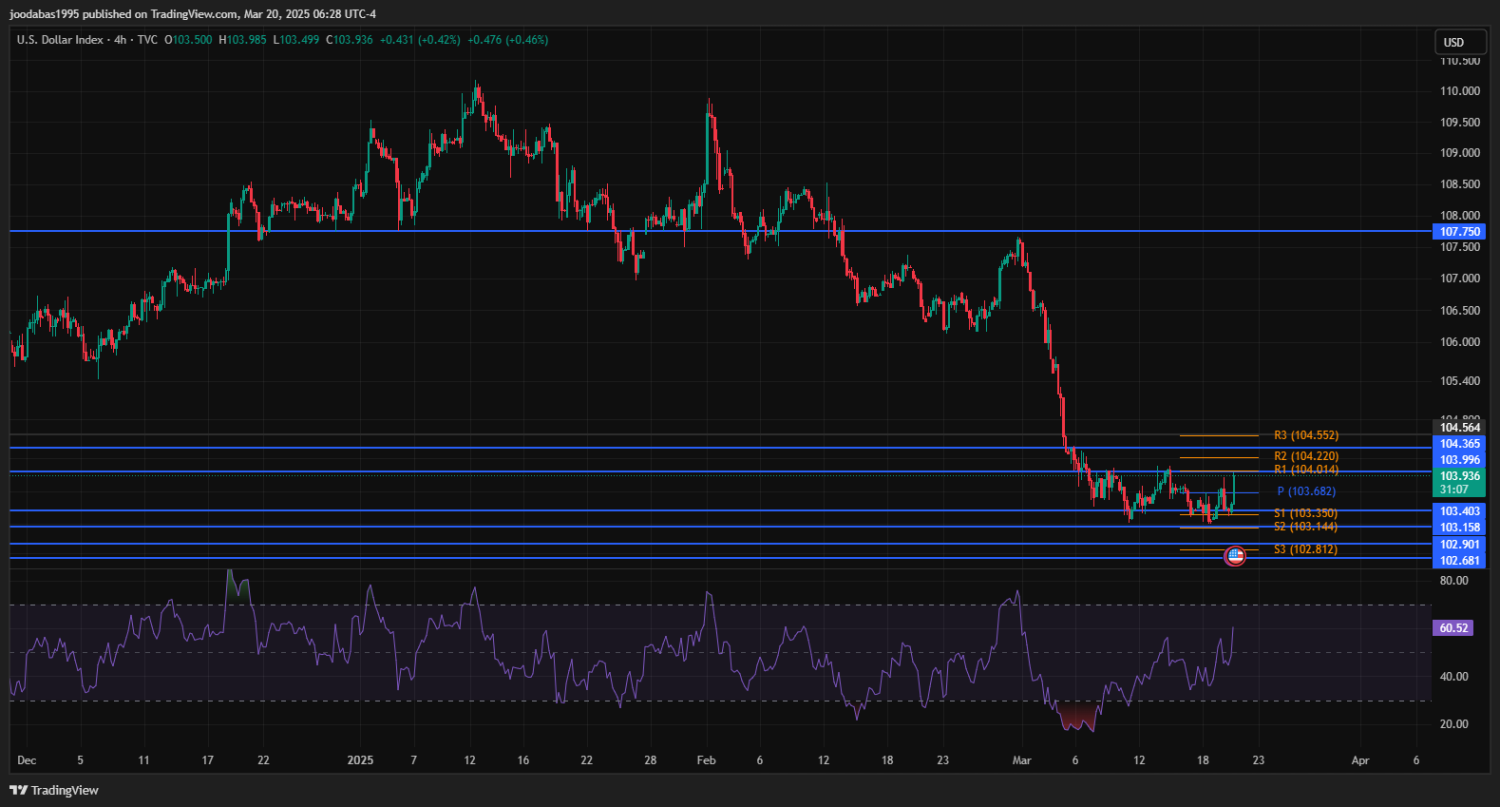Click the 104.564 gray price tag
Viewport: 1500px width, 807px height.
pos(1459,427)
